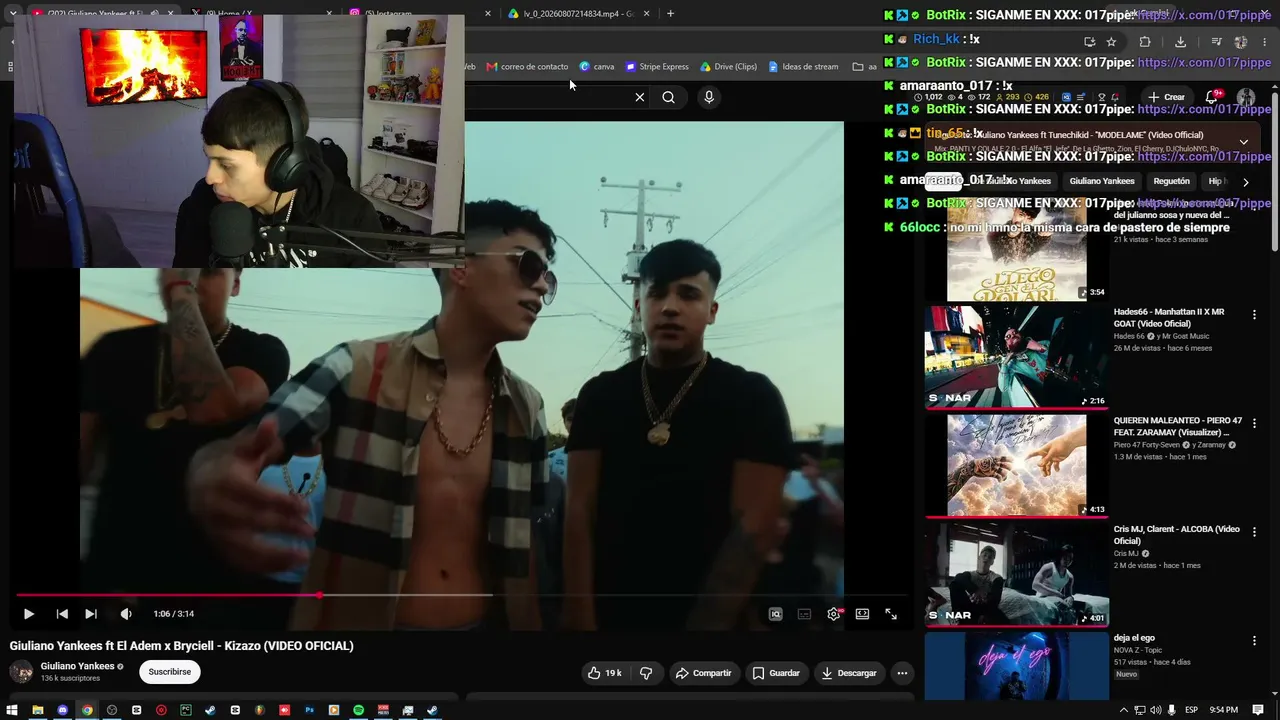The image size is (1280, 720).
Task: Clear the YouTube search box
Action: coord(640,97)
